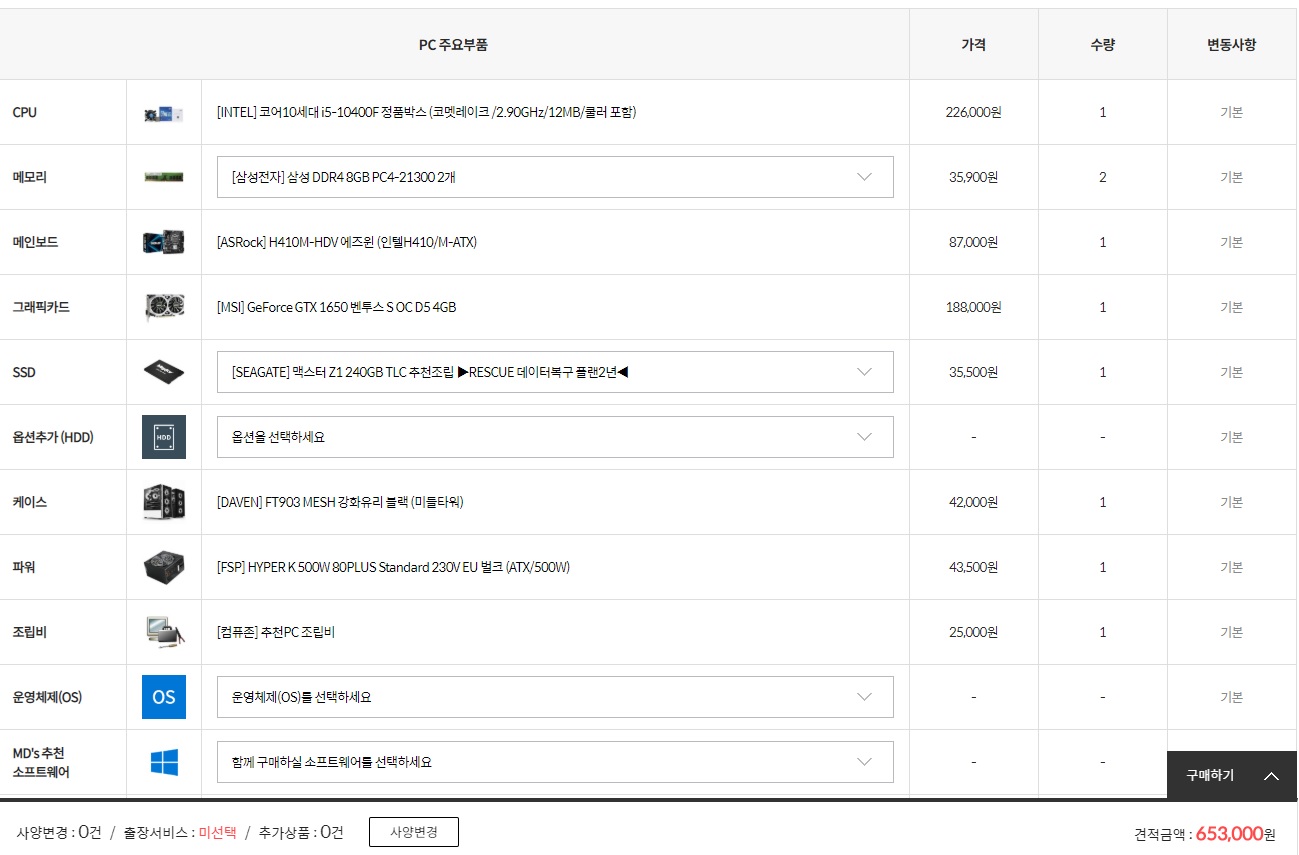The width and height of the screenshot is (1299, 855).
Task: Click the 기본 status in 파워 row
Action: coord(1232,567)
